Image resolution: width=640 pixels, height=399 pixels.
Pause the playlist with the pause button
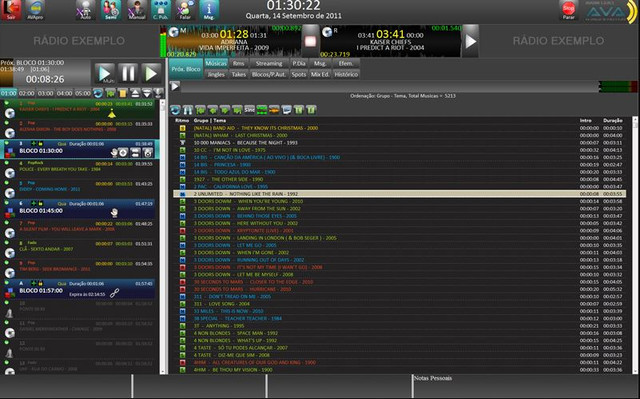tap(128, 74)
